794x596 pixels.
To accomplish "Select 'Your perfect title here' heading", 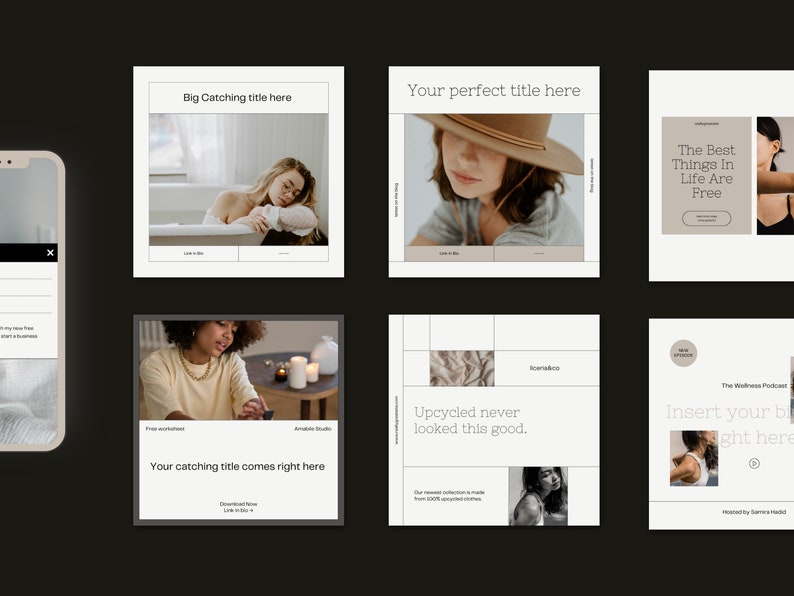I will tap(494, 91).
